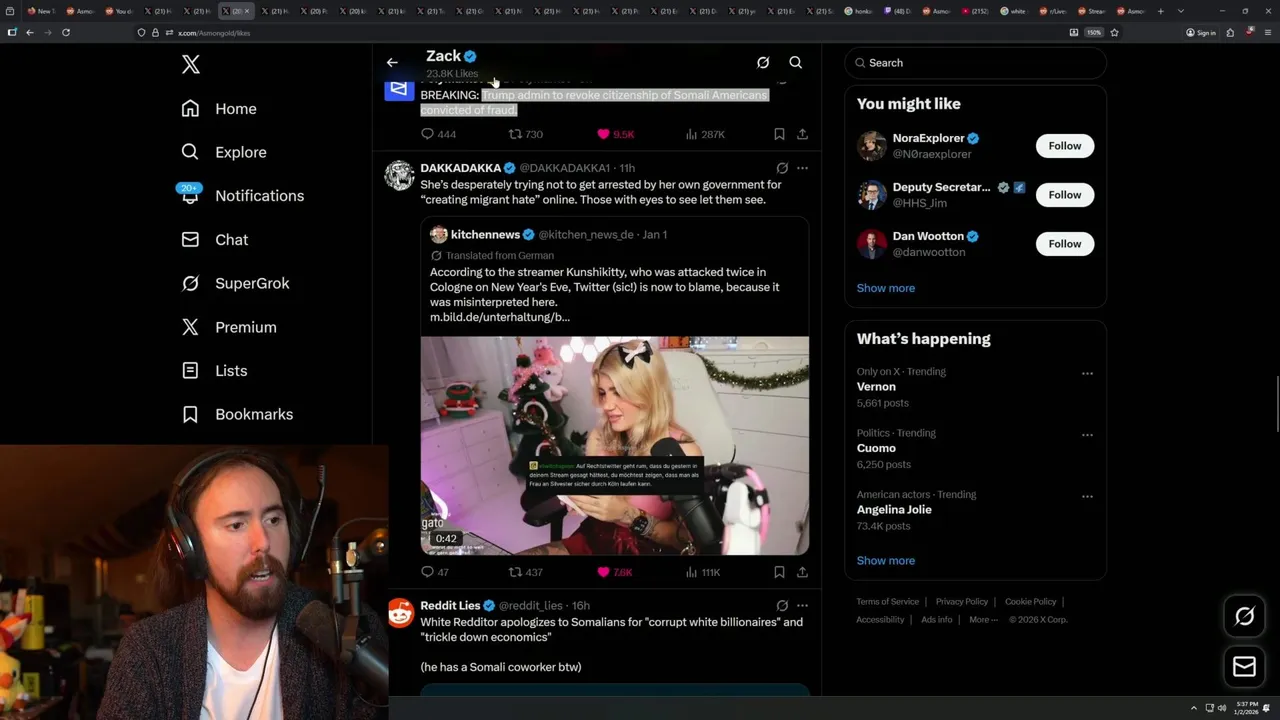Click the back arrow next to Zack
Screen dimensions: 1280x720
point(392,62)
